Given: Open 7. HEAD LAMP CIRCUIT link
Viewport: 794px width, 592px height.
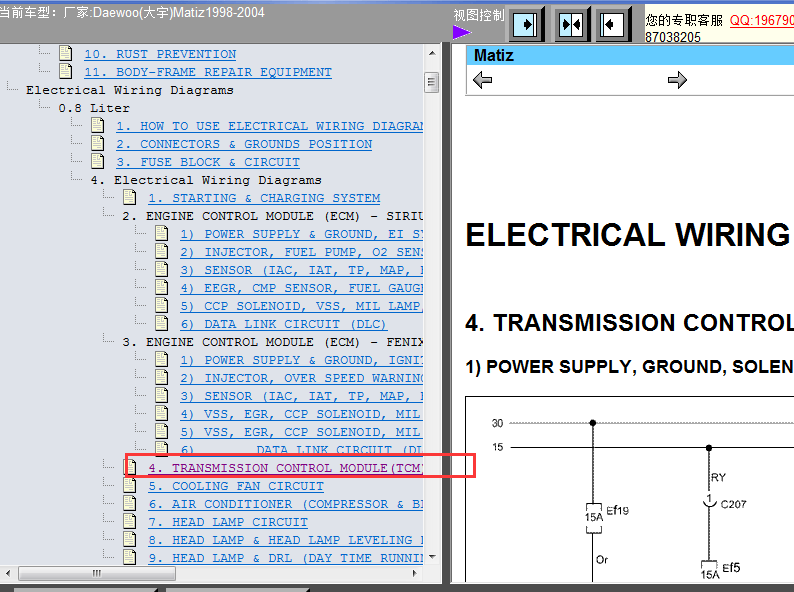Looking at the screenshot, I should (228, 522).
